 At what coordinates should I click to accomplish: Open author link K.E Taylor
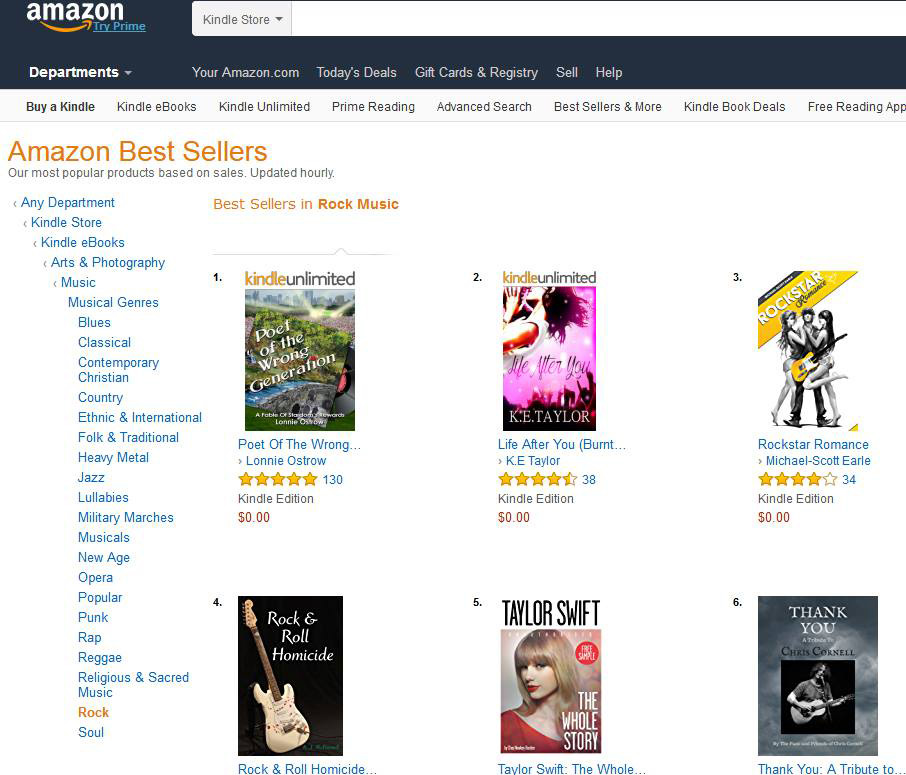(x=533, y=461)
